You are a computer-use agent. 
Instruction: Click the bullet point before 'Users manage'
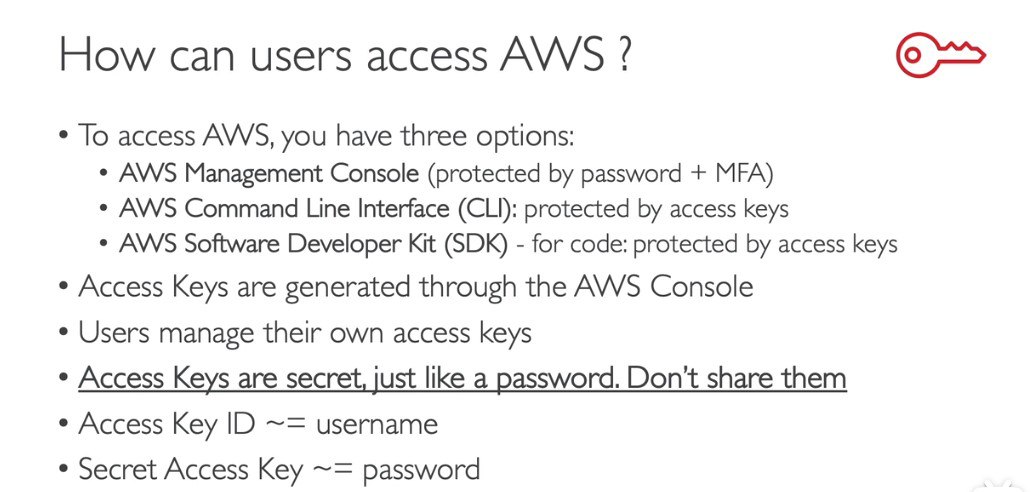64,333
